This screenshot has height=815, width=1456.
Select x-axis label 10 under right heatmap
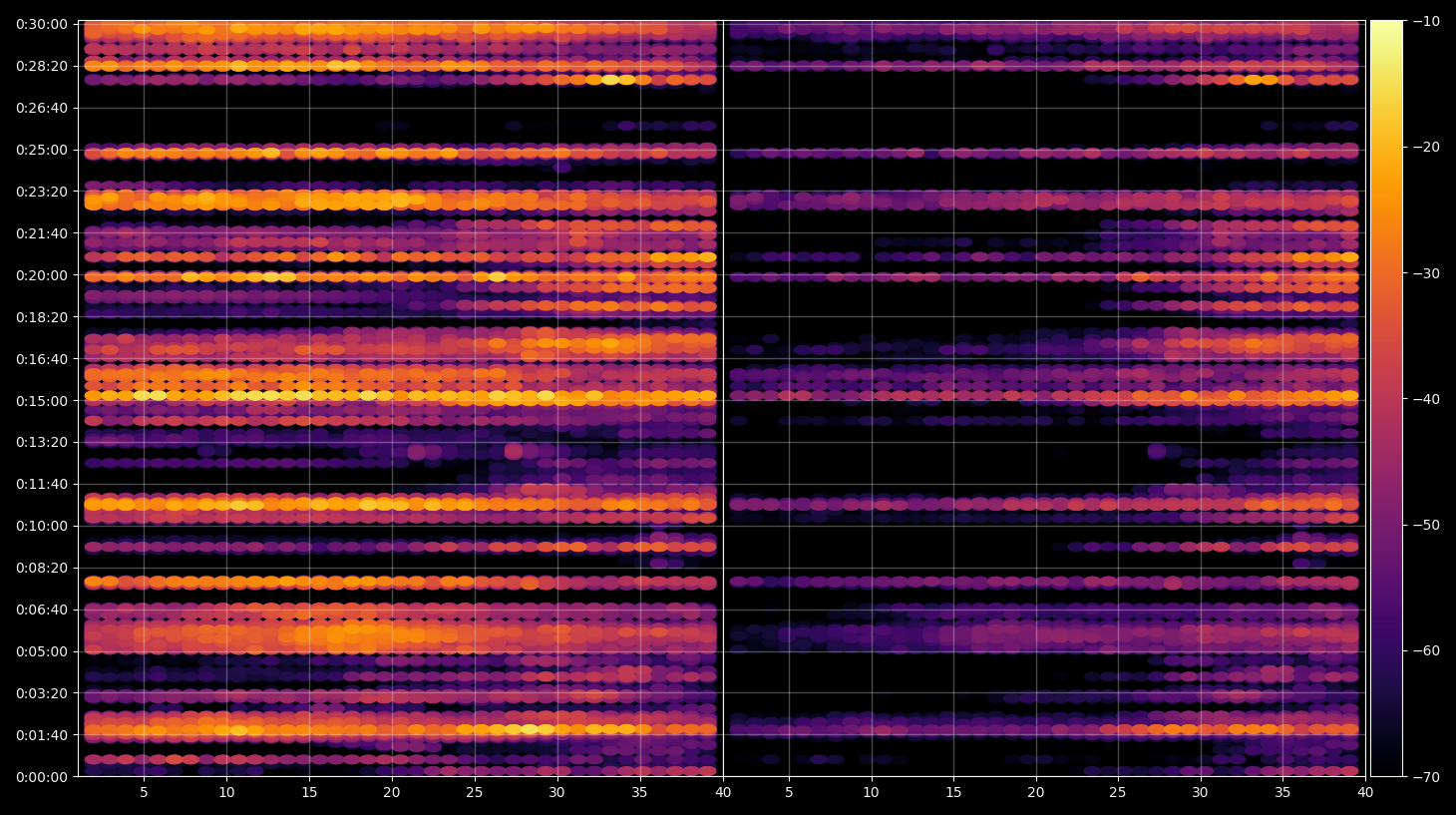871,793
